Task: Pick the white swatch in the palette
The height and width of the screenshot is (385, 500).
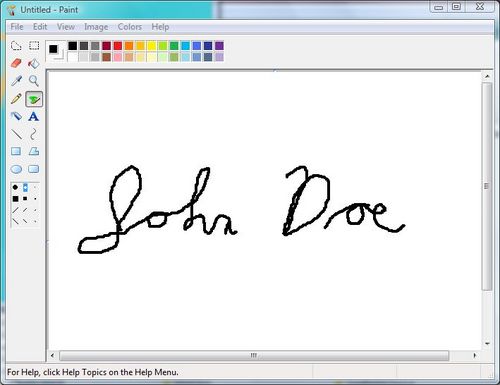Action: click(72, 57)
